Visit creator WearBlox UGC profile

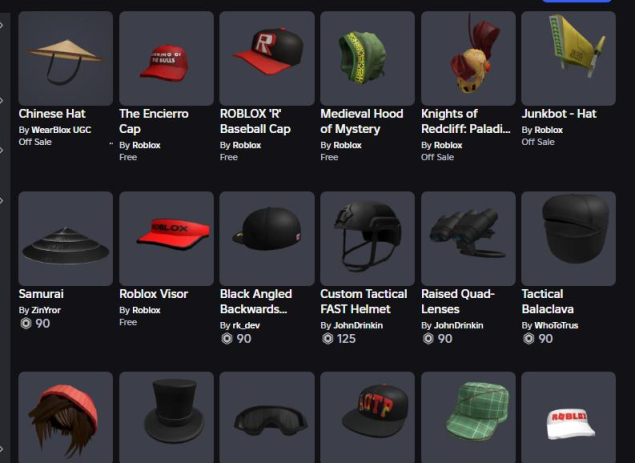[x=61, y=130]
